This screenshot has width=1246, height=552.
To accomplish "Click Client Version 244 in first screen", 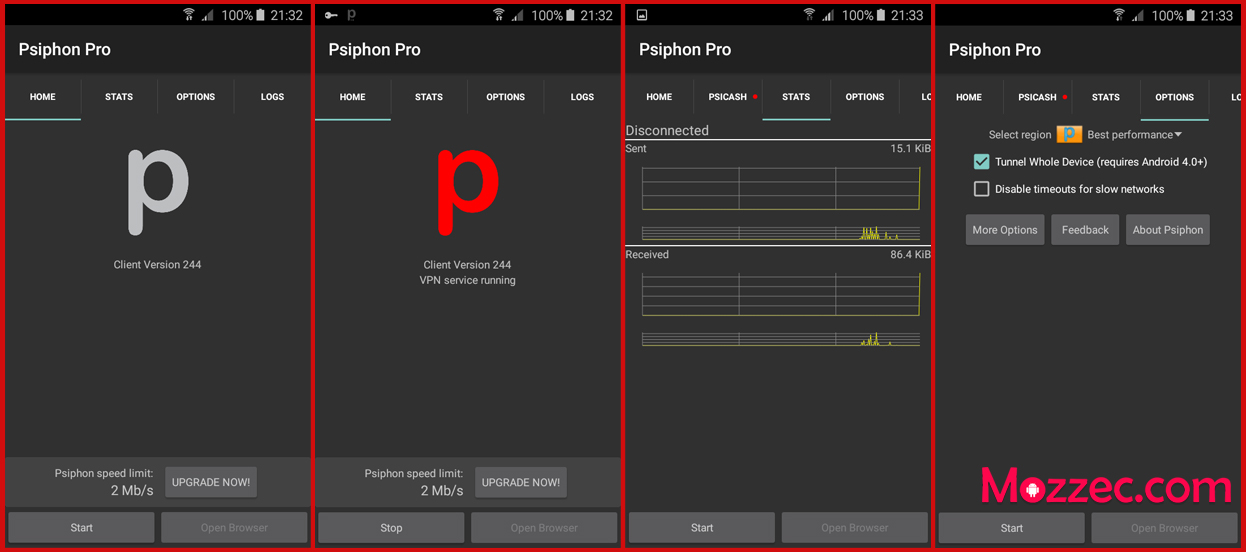I will point(158,265).
